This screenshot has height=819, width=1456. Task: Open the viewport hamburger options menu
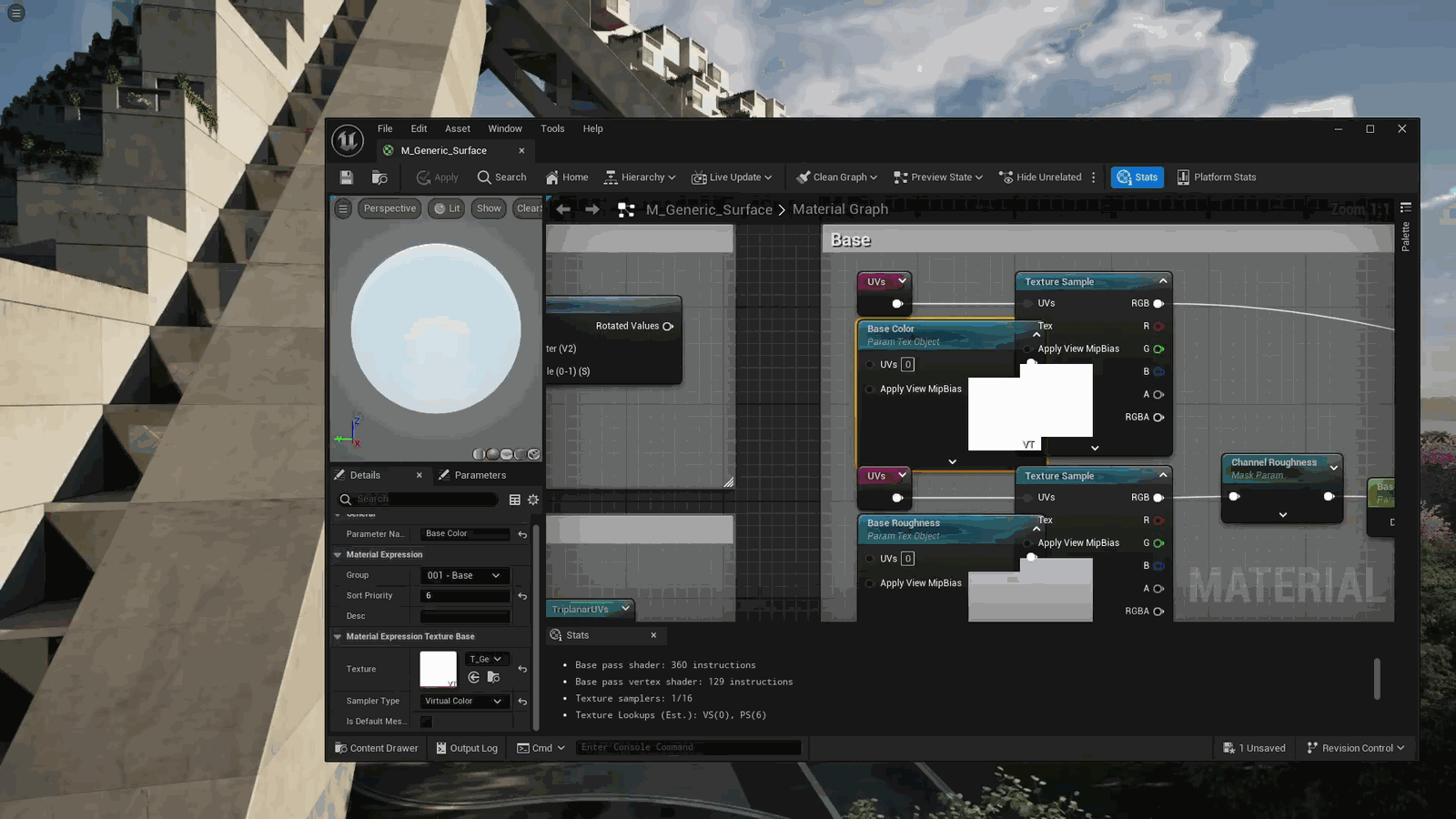point(343,208)
